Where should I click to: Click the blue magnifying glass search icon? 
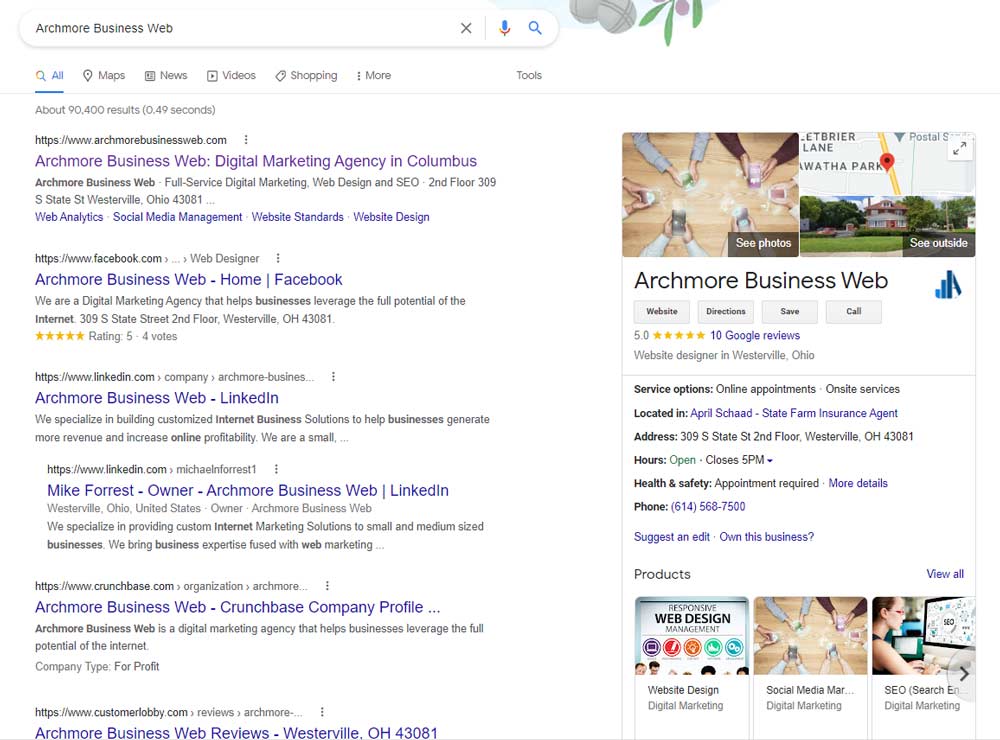pos(535,28)
